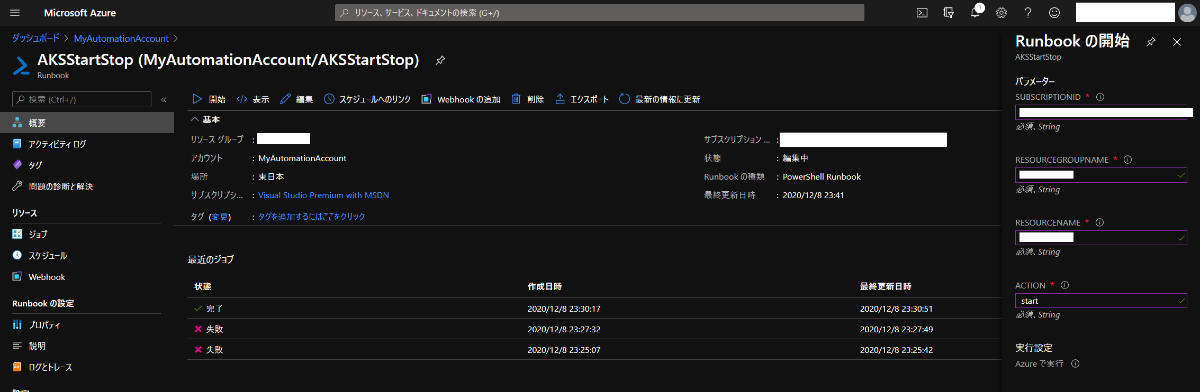
Task: Open portal settings gear
Action: [x=1001, y=13]
